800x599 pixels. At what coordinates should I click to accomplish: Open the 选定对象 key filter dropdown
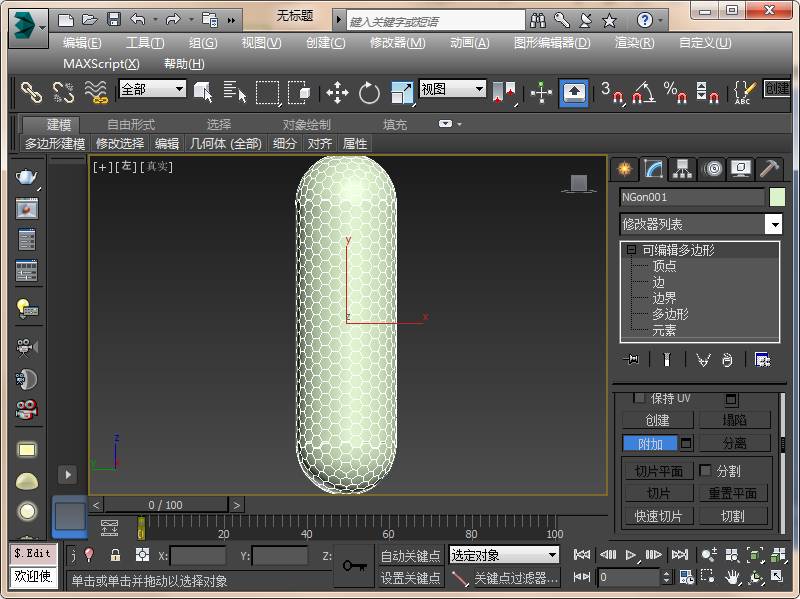point(504,555)
